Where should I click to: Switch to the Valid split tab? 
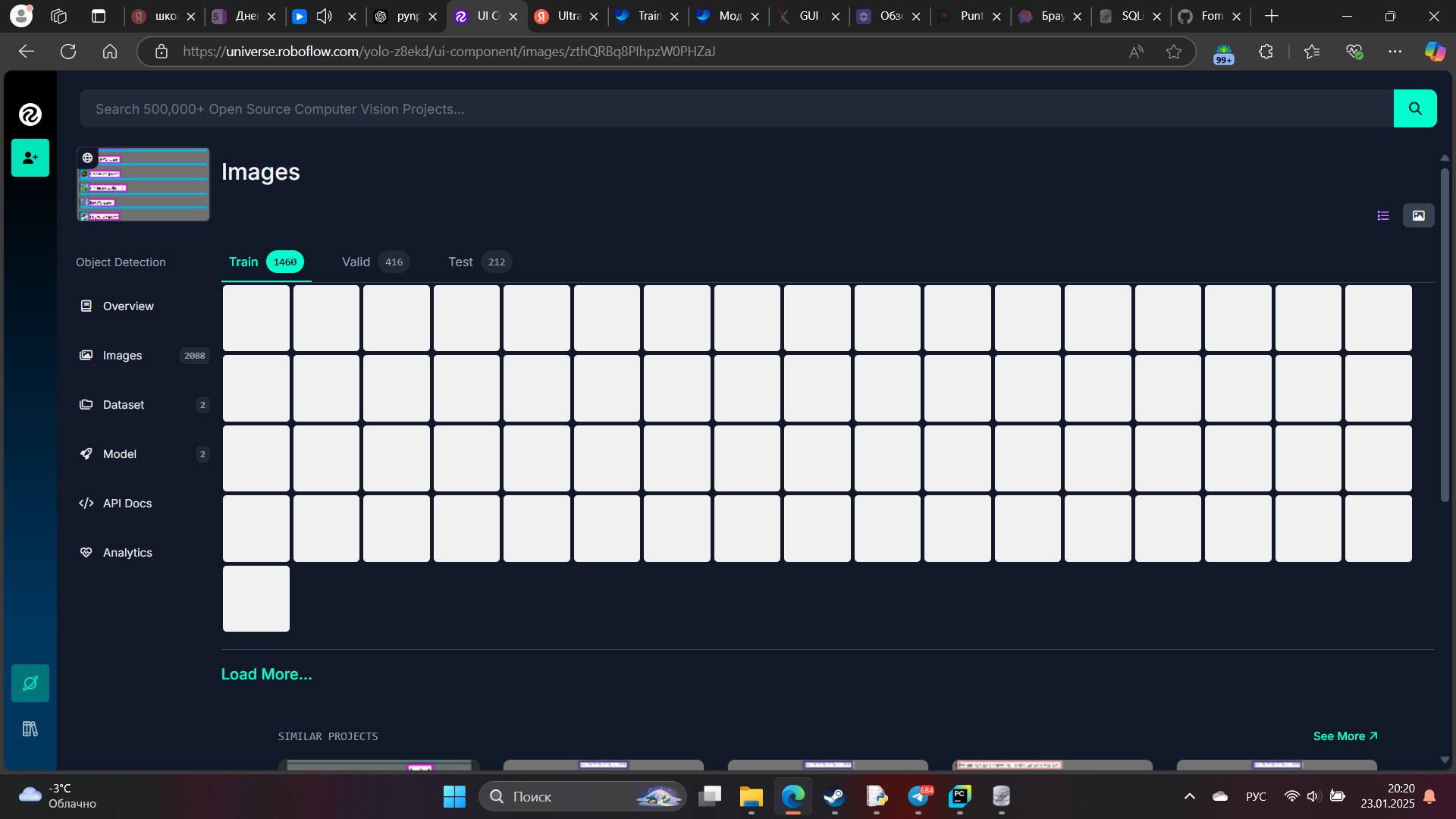(x=356, y=262)
